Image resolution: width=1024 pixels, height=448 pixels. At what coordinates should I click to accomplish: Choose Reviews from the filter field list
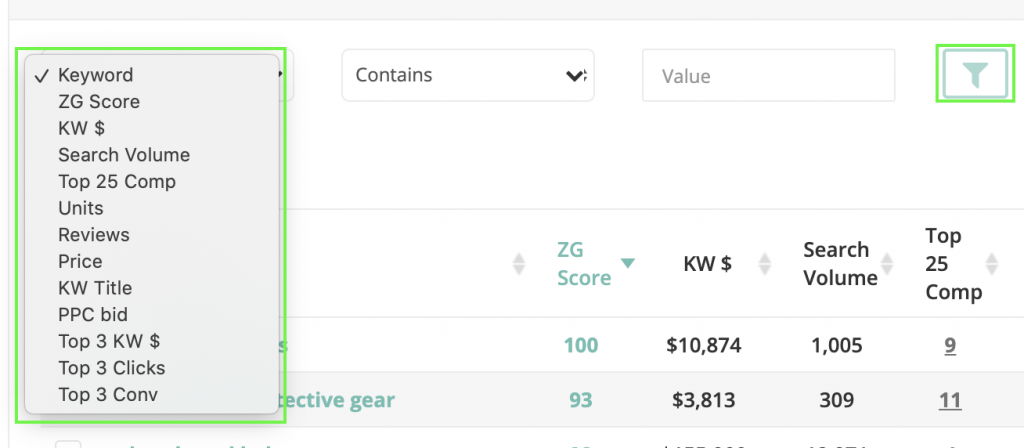point(94,235)
